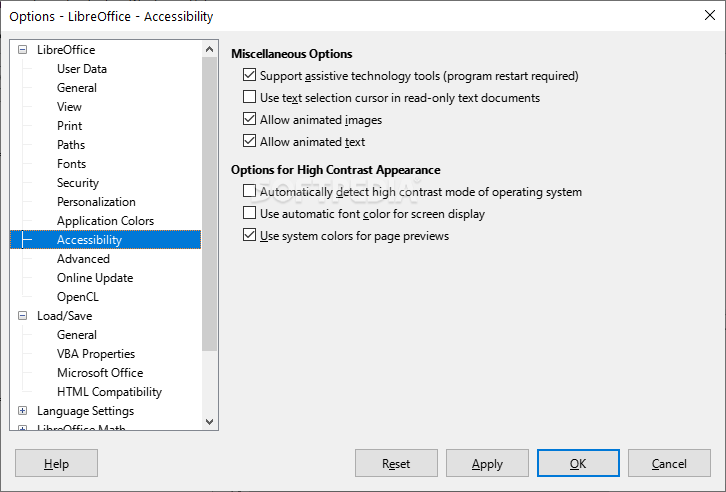Select General under Load/Save
This screenshot has height=492, width=726.
(77, 334)
